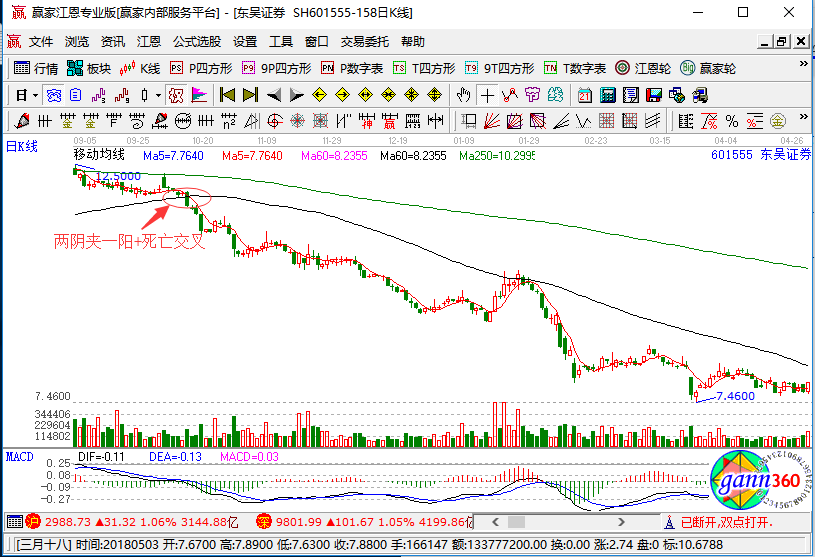
Task: Select the red 神 line tool
Action: [366, 121]
